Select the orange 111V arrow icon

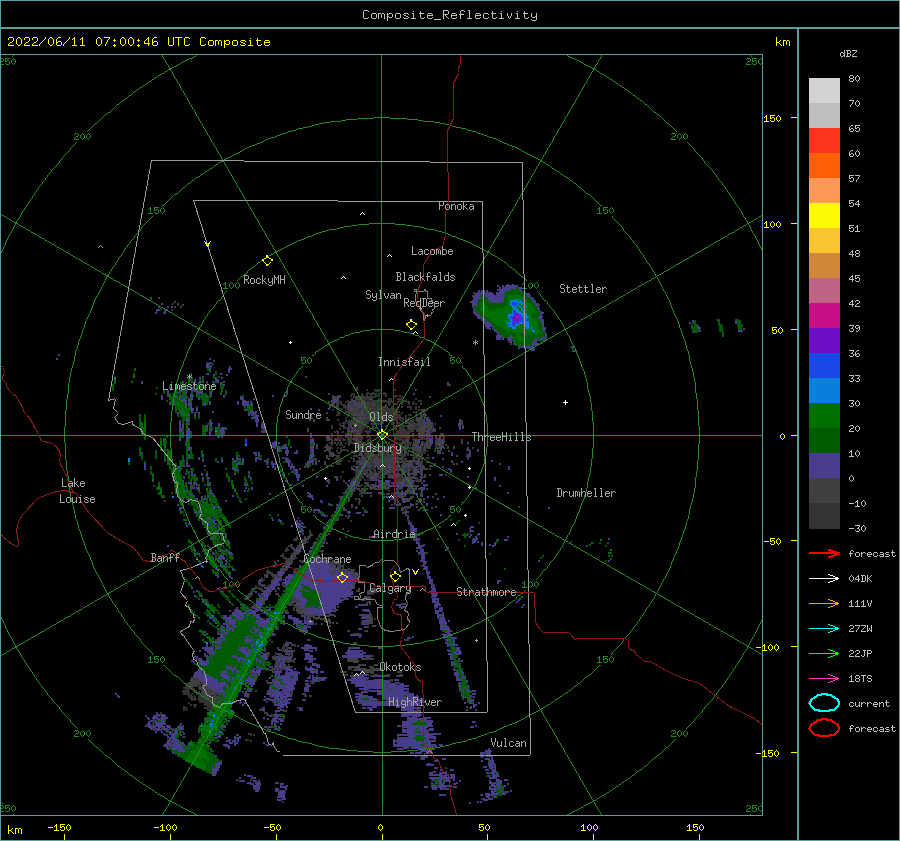point(824,603)
